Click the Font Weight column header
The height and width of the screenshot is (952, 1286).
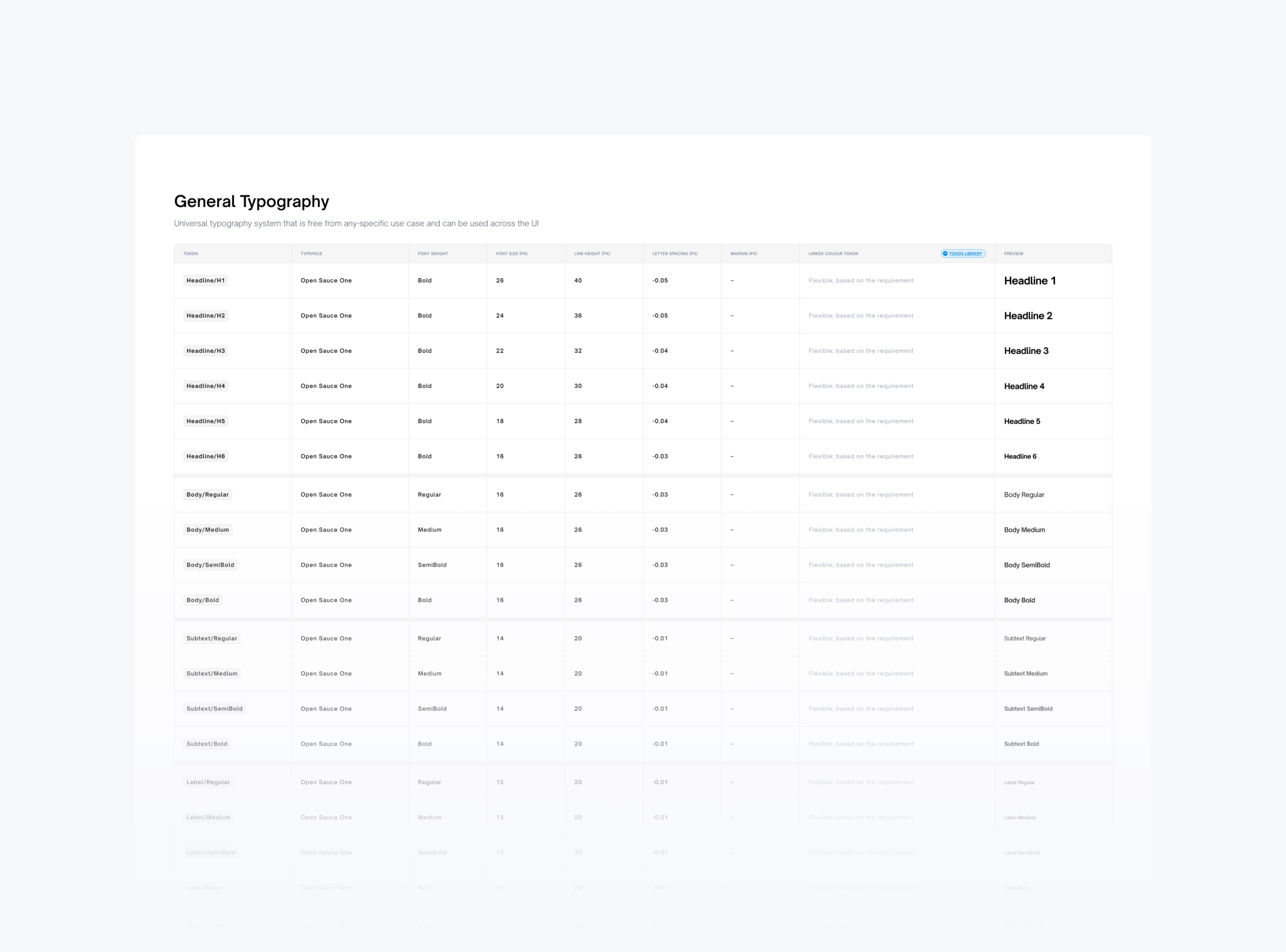[x=432, y=253]
